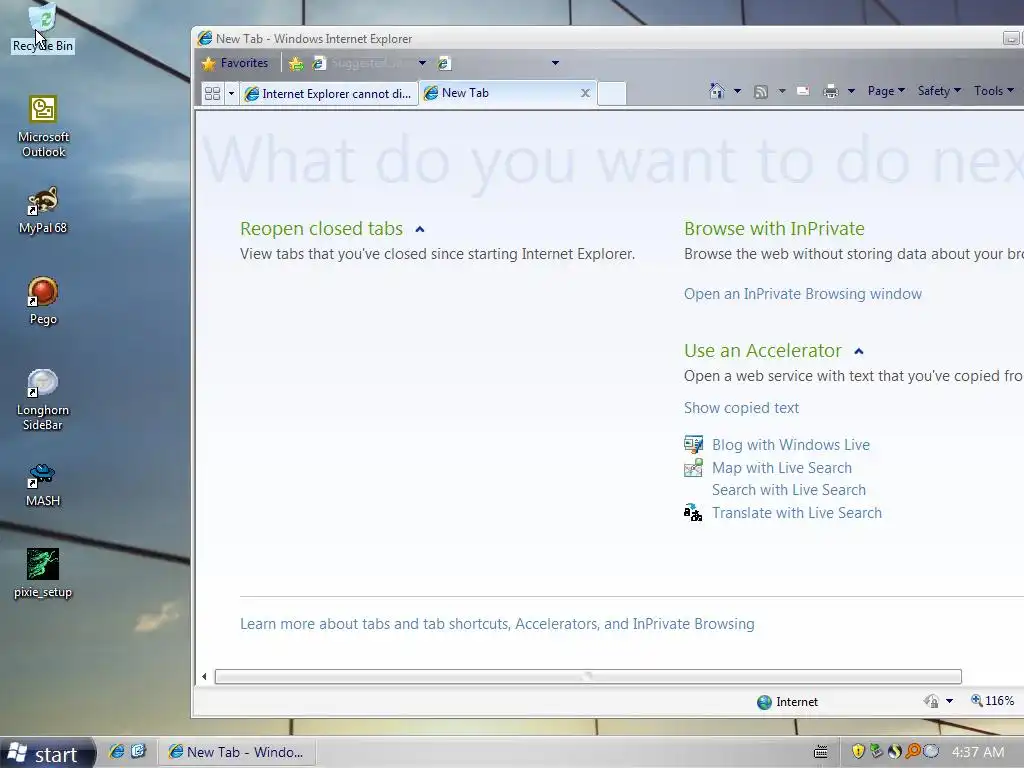Open the Page menu
The image size is (1024, 768).
point(886,91)
